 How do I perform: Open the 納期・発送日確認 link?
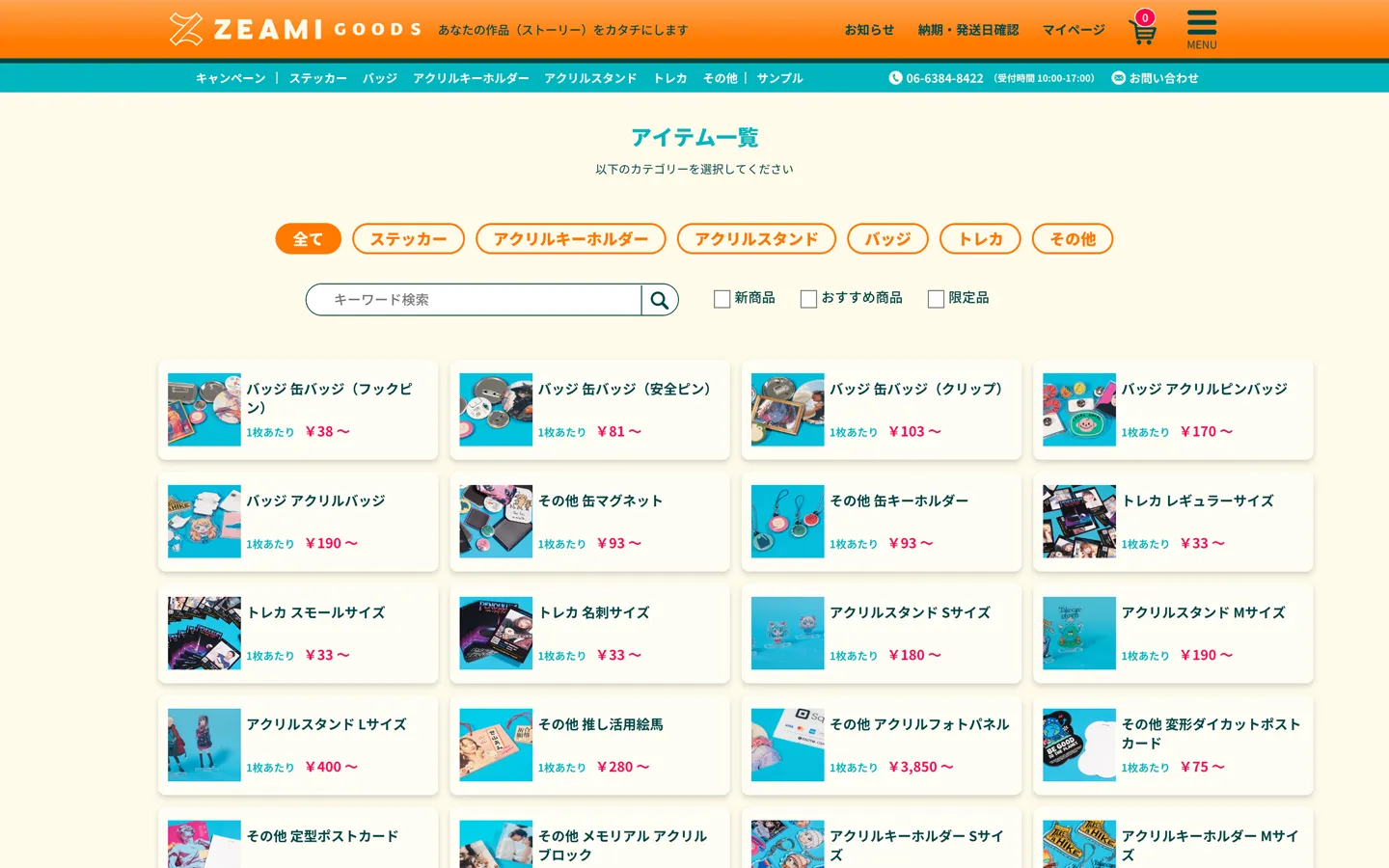click(967, 30)
